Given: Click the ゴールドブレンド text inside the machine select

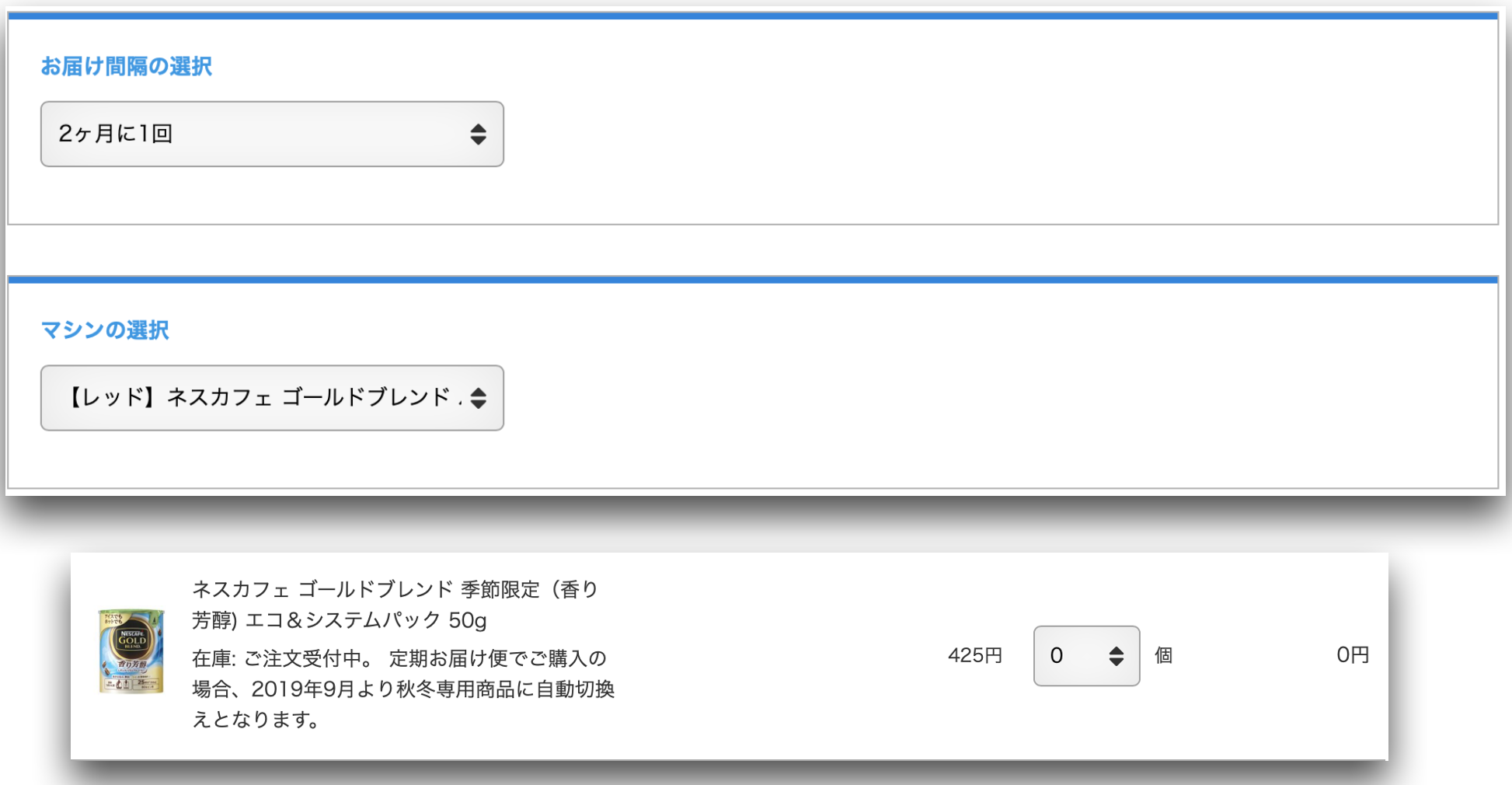Looking at the screenshot, I should coord(365,398).
